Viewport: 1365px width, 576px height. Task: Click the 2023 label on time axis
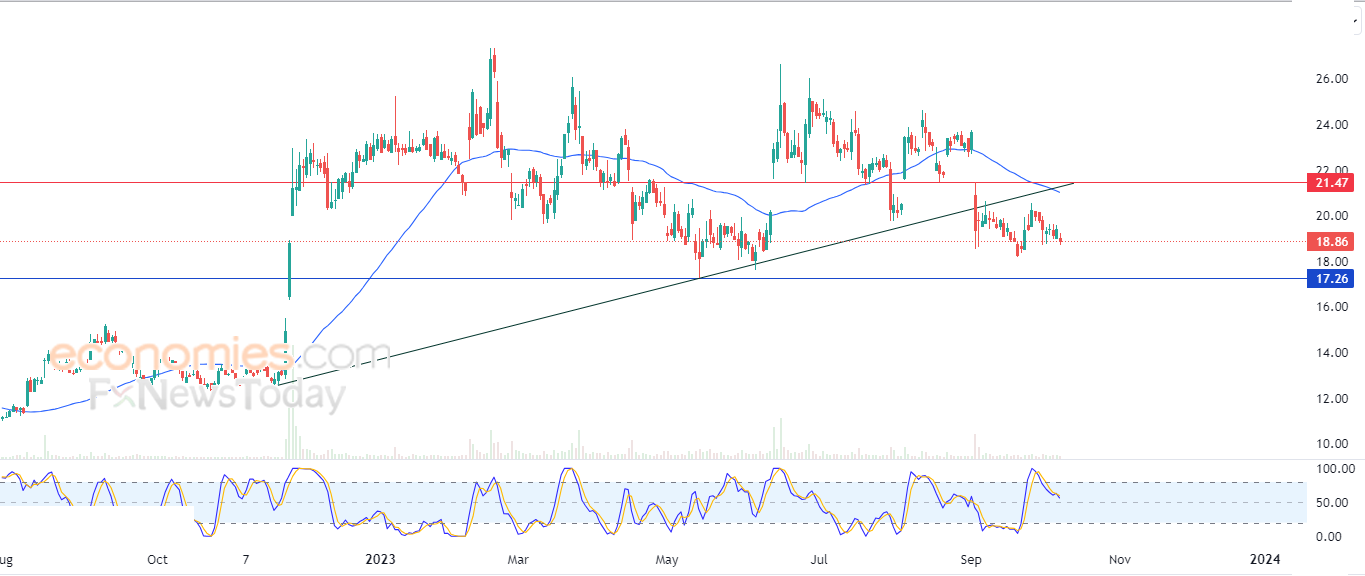(382, 559)
